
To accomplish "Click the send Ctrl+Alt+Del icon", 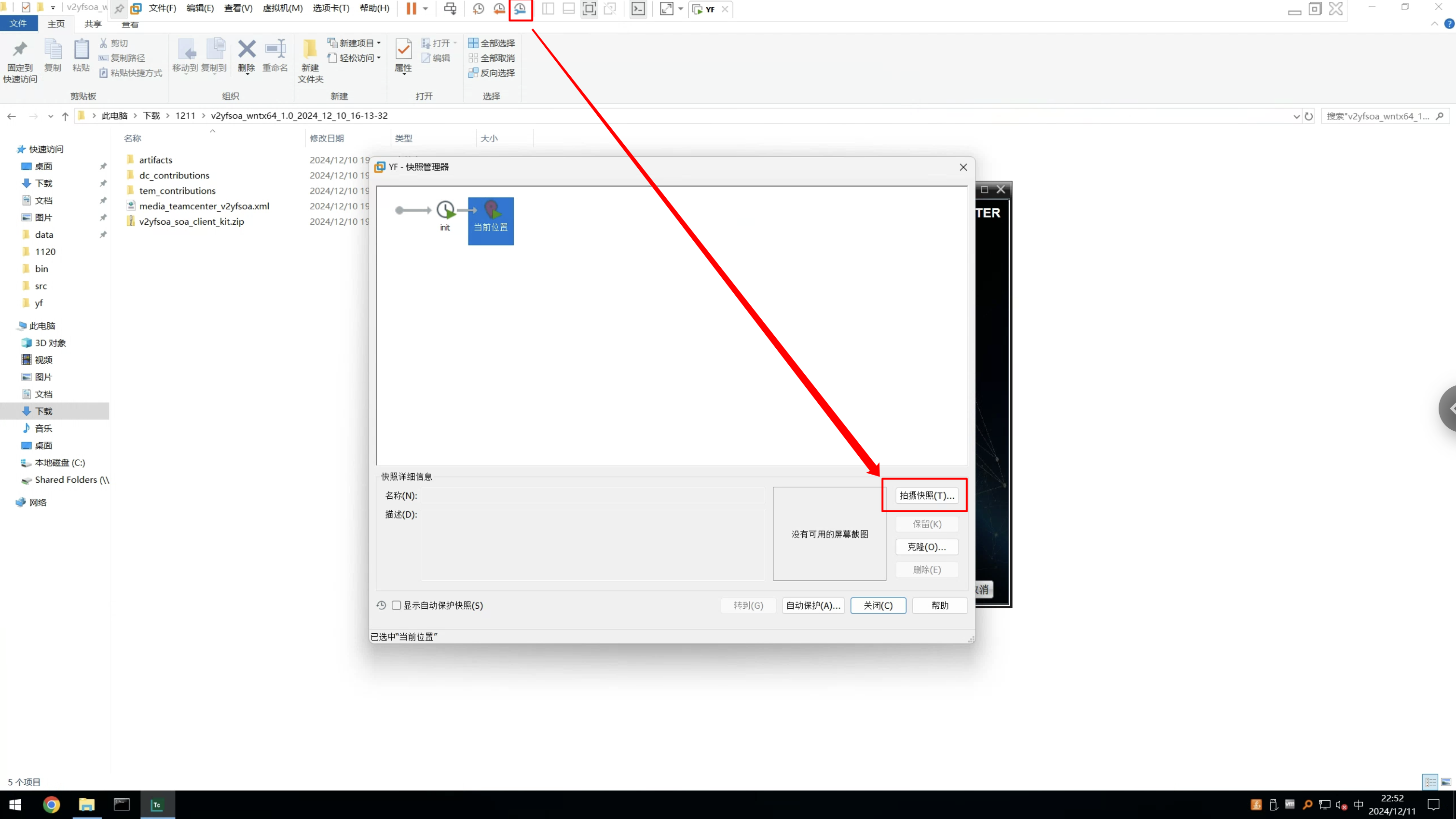I will click(x=450, y=9).
